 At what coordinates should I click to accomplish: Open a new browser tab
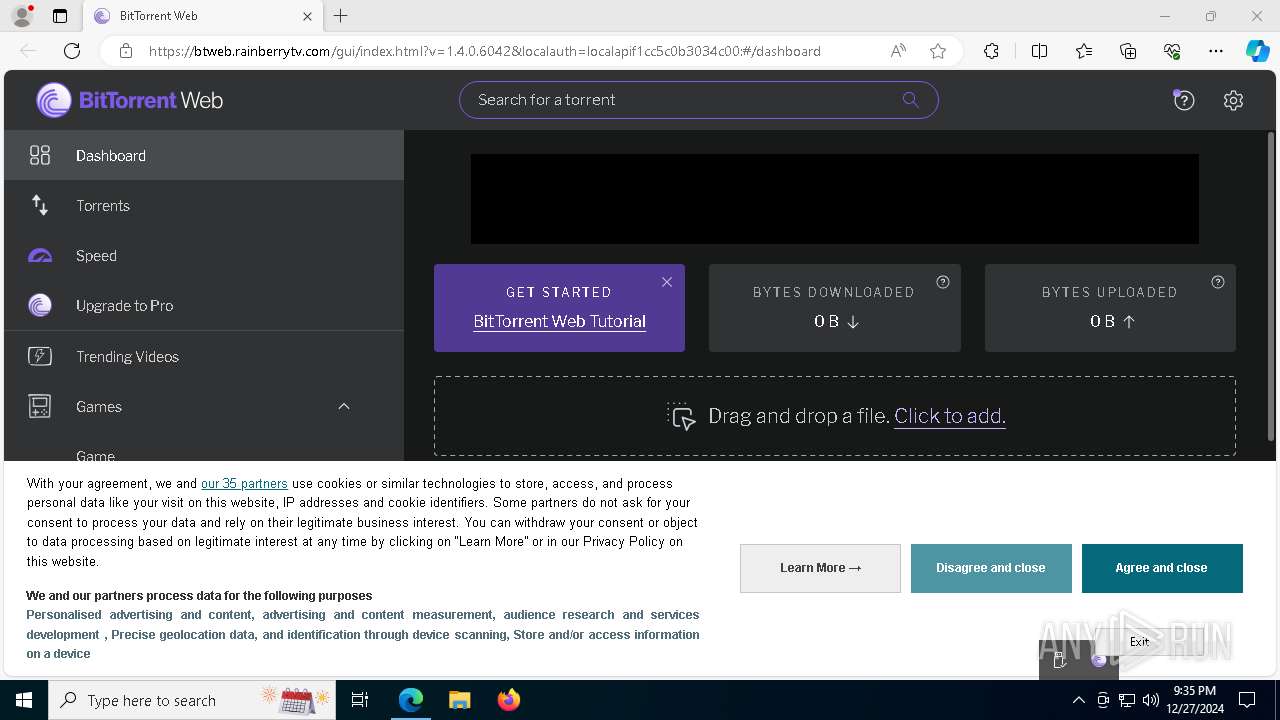(x=340, y=16)
